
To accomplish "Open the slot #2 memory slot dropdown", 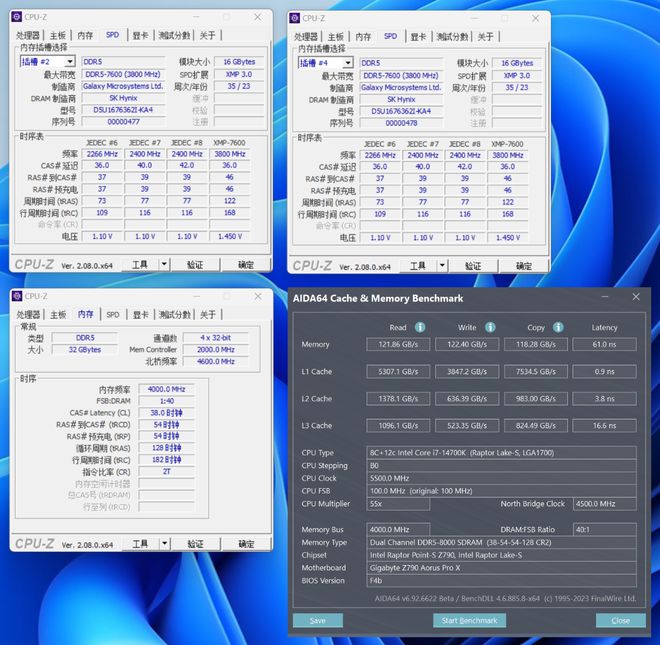I will [70, 61].
